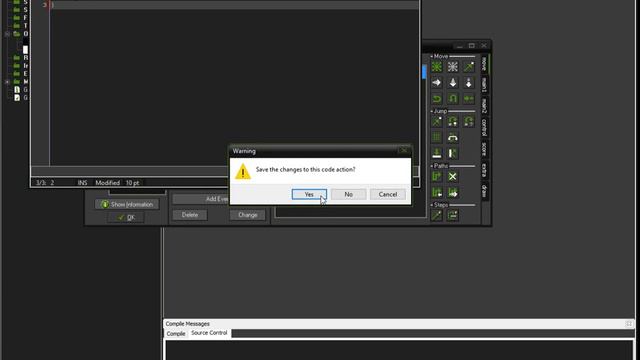The width and height of the screenshot is (640, 360).
Task: Choose the Step Towards action icon
Action: (x=437, y=215)
